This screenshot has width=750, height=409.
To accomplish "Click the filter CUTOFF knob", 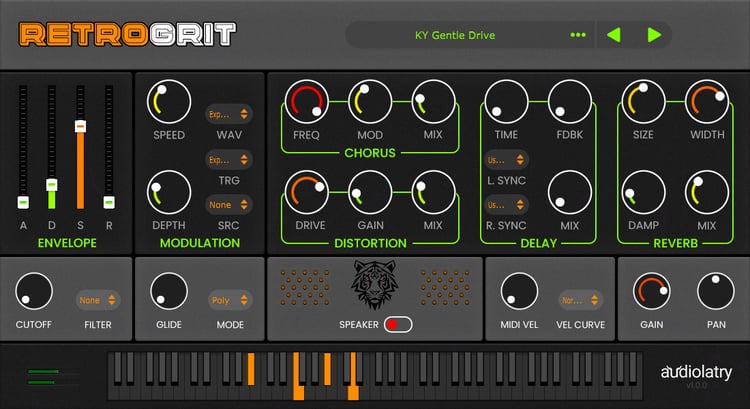I will pos(34,291).
